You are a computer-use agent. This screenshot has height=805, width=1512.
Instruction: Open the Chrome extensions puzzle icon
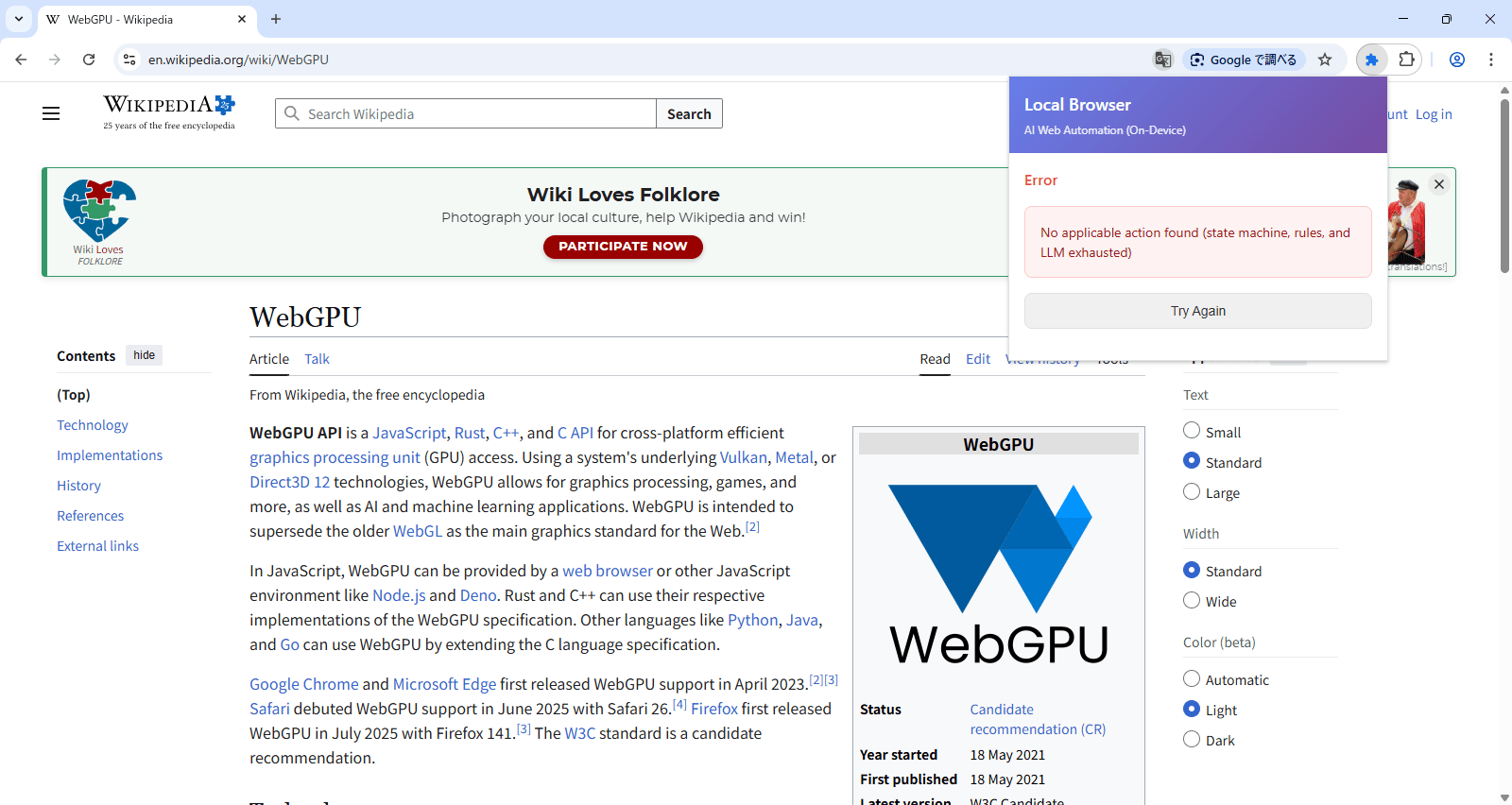tap(1406, 60)
